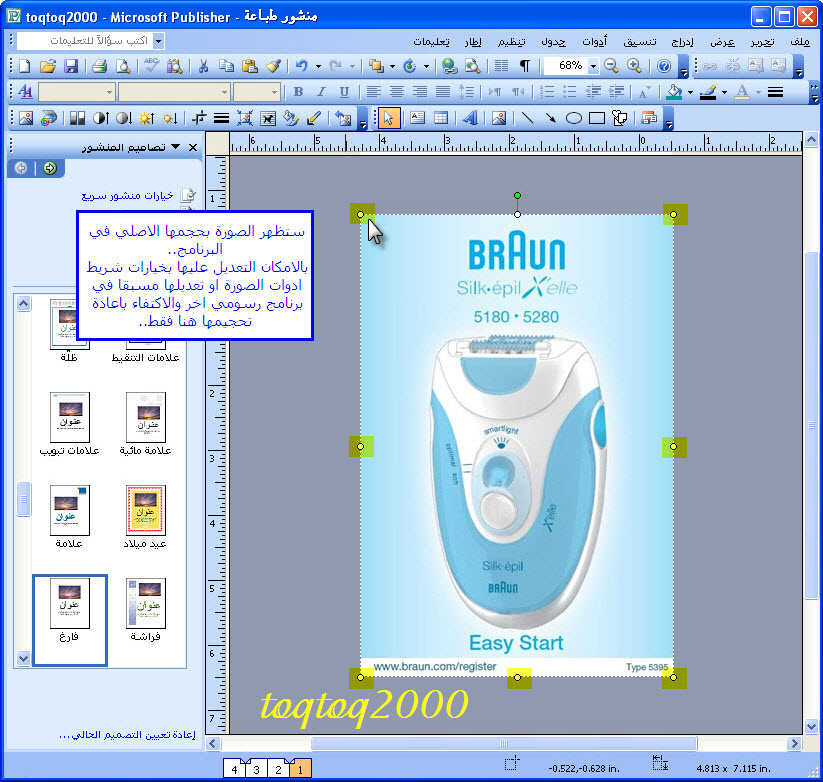
Task: Click the Crop tool in Picture toolbar
Action: click(198, 118)
